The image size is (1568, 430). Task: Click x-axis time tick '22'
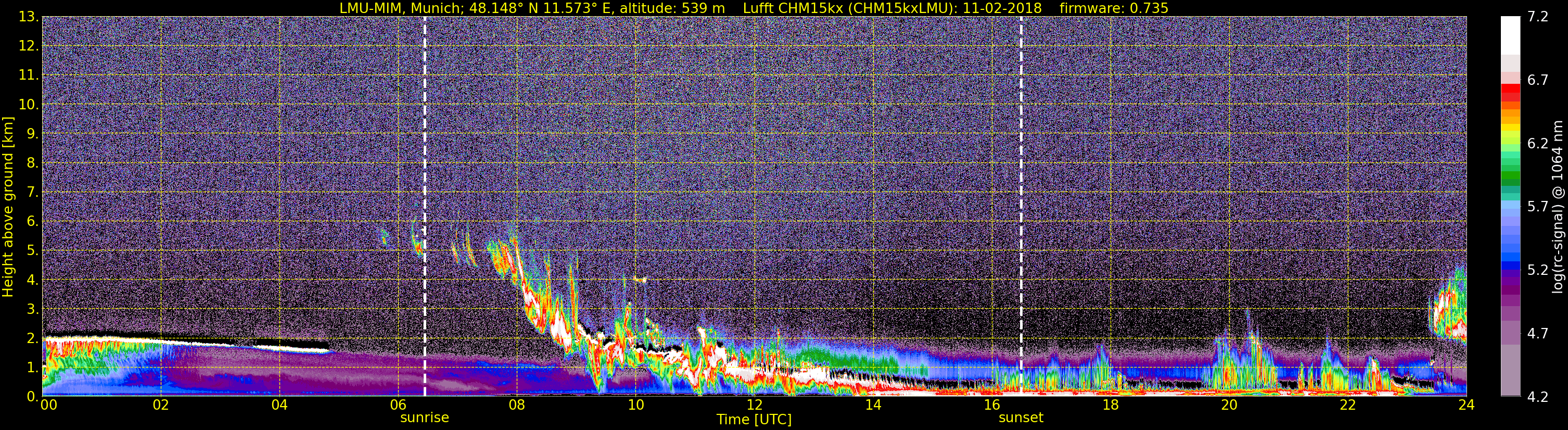[x=1348, y=406]
